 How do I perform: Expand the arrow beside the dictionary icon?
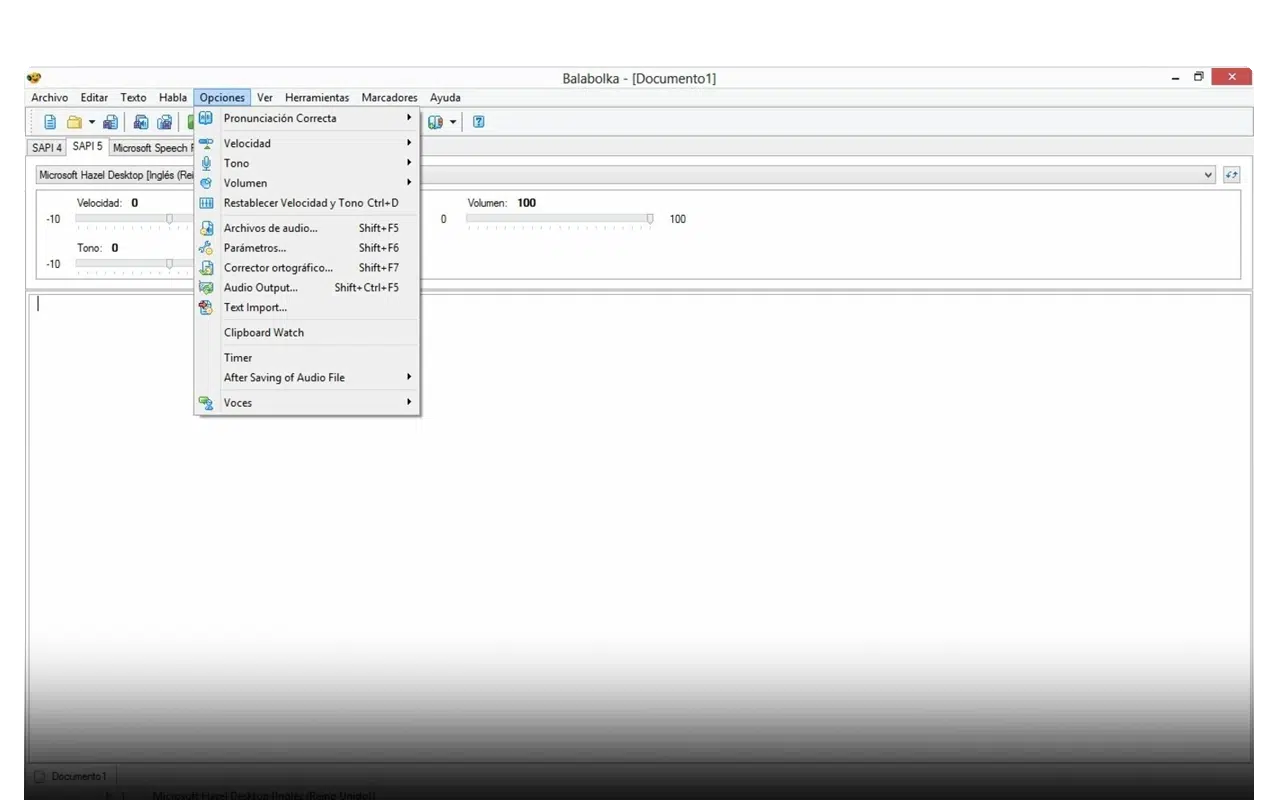[x=453, y=122]
